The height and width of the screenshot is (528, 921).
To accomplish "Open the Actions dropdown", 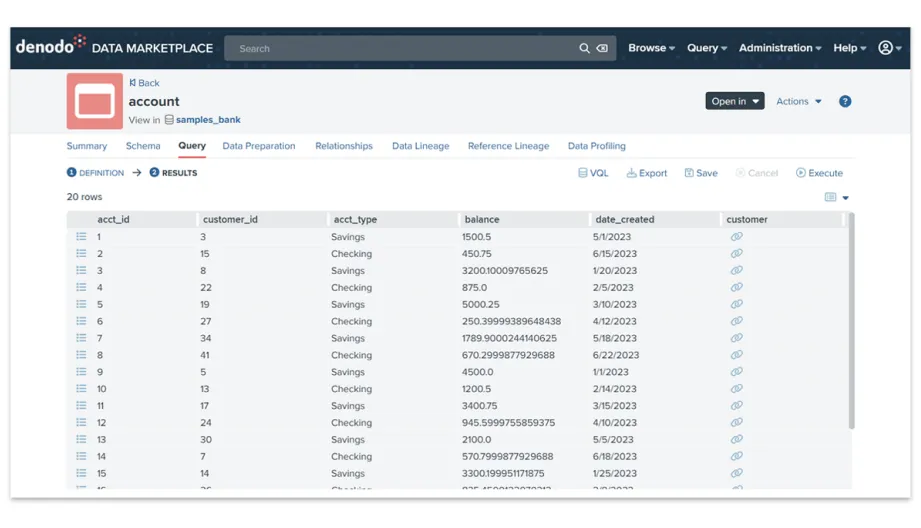I will (x=799, y=101).
